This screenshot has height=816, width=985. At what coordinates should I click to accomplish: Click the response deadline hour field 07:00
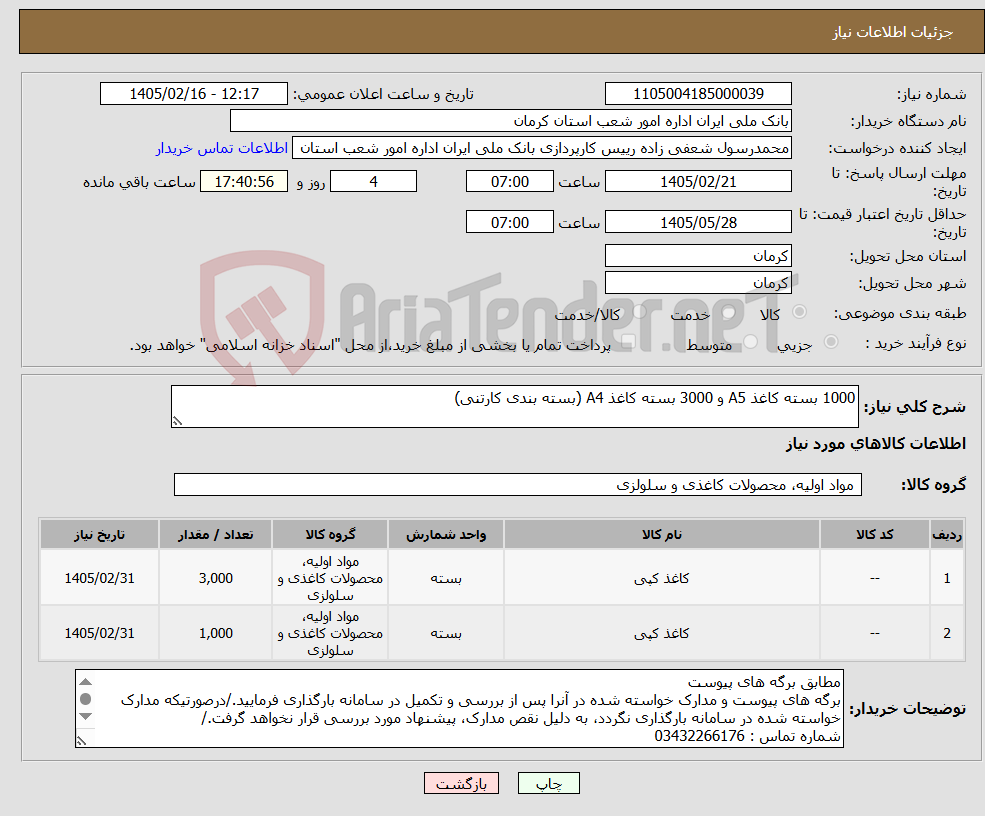[x=509, y=182]
